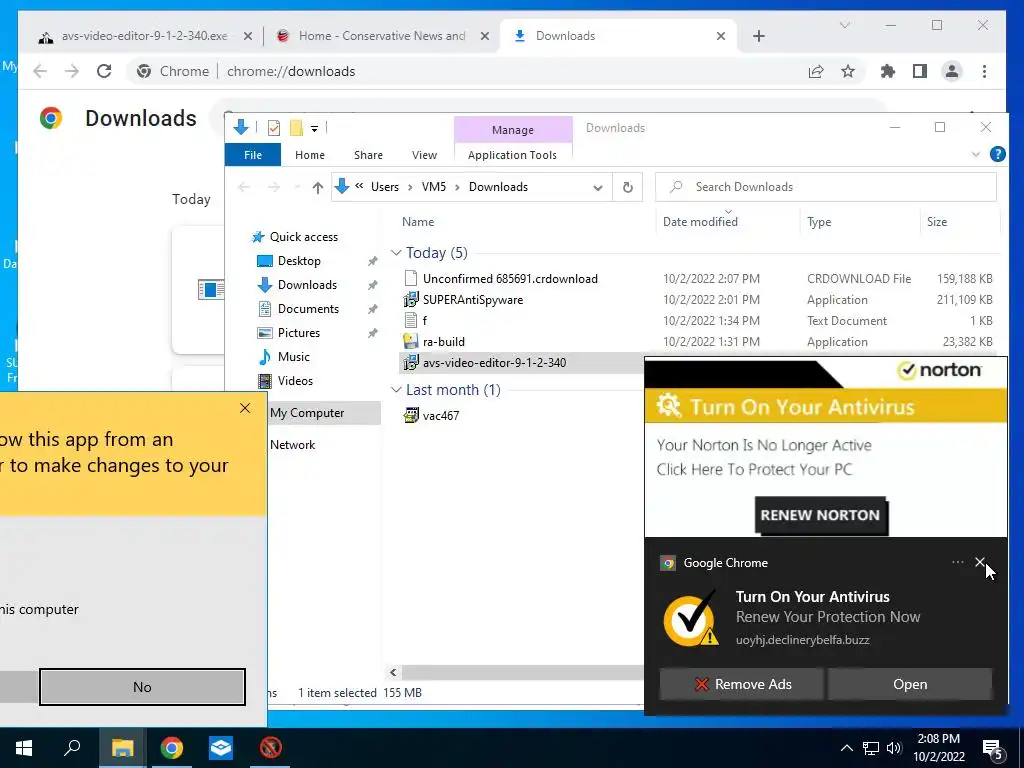Go back in Chrome browser
The image size is (1024, 768).
pyautogui.click(x=40, y=71)
